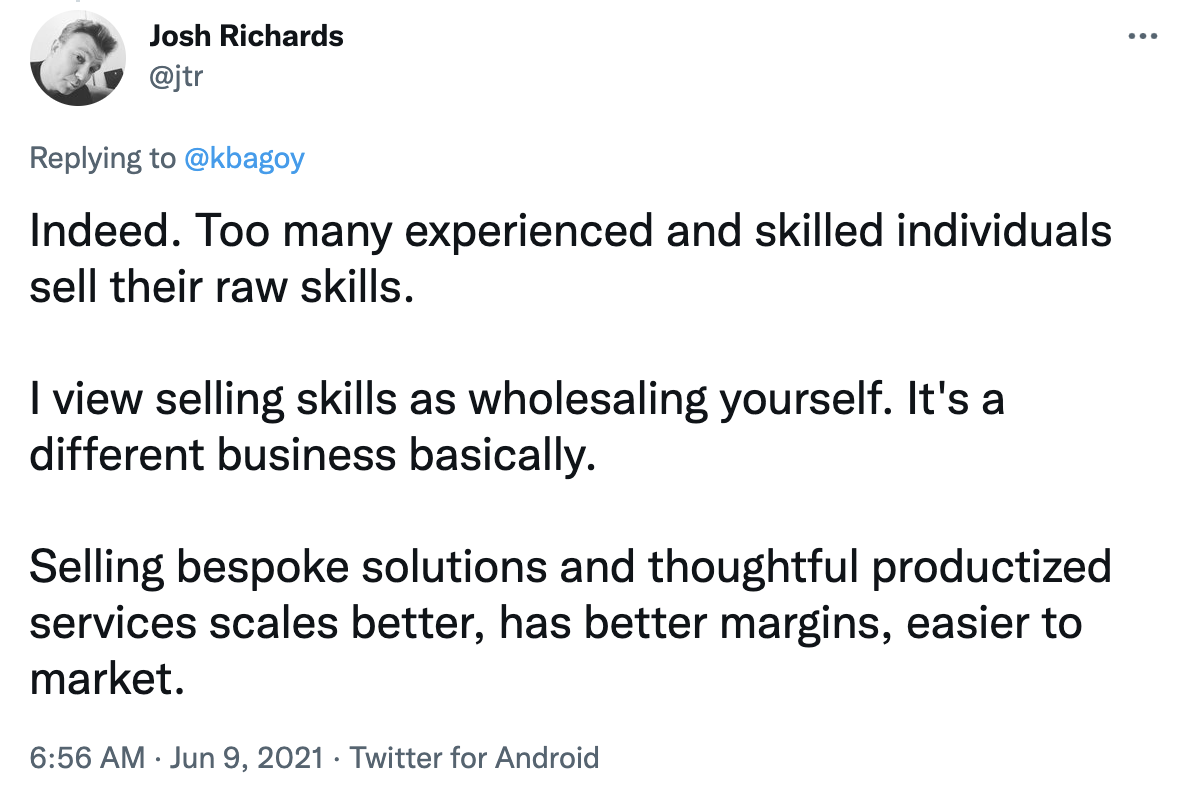1186x798 pixels.
Task: Click the Jun 9, 2021 date
Action: (247, 757)
